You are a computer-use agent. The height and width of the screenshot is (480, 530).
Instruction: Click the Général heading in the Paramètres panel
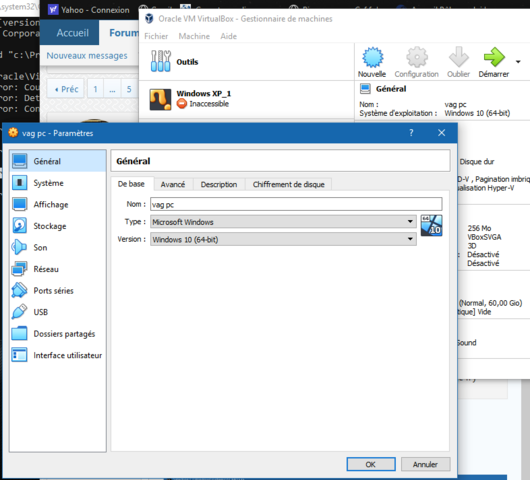tap(133, 161)
